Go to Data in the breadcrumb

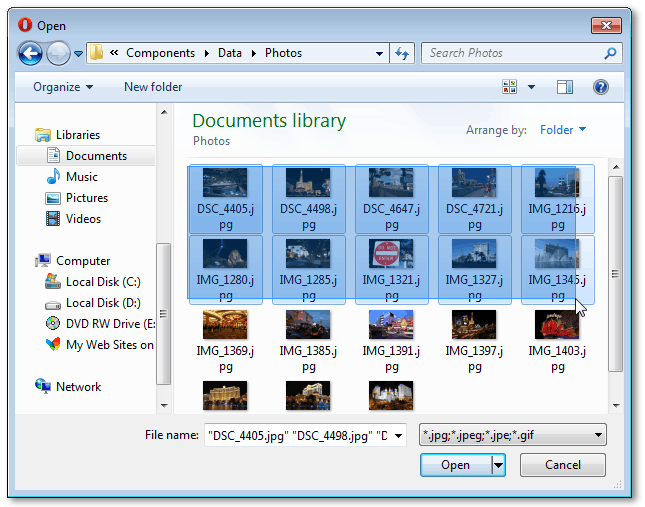230,53
